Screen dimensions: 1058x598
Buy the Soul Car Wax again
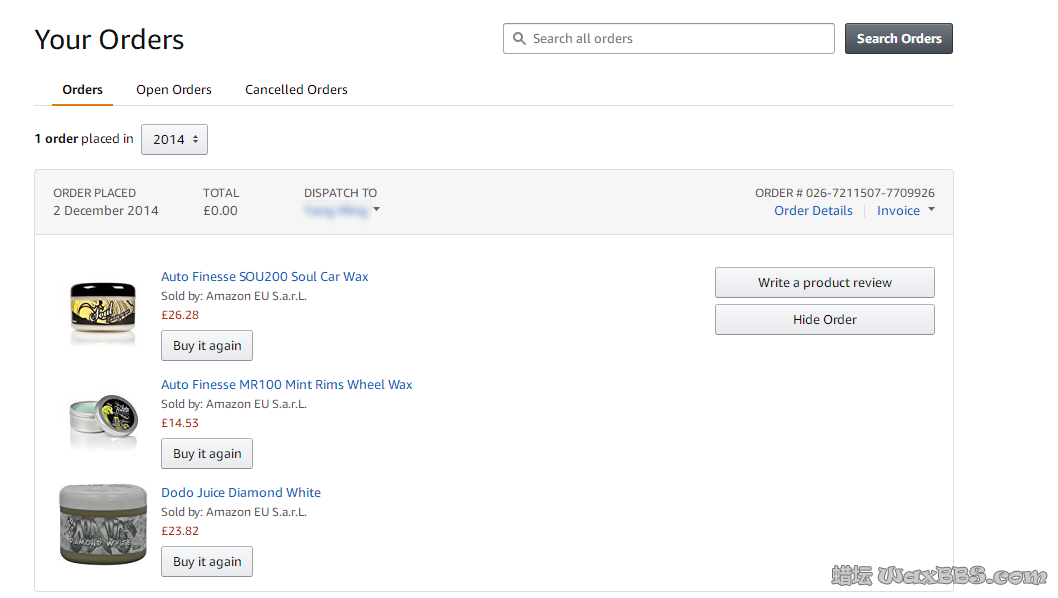[x=207, y=346]
